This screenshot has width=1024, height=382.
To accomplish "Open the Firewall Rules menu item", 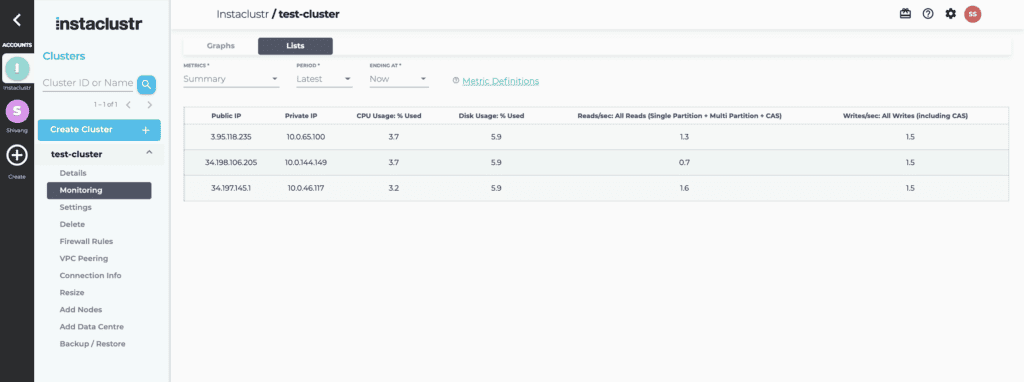I will coord(86,241).
